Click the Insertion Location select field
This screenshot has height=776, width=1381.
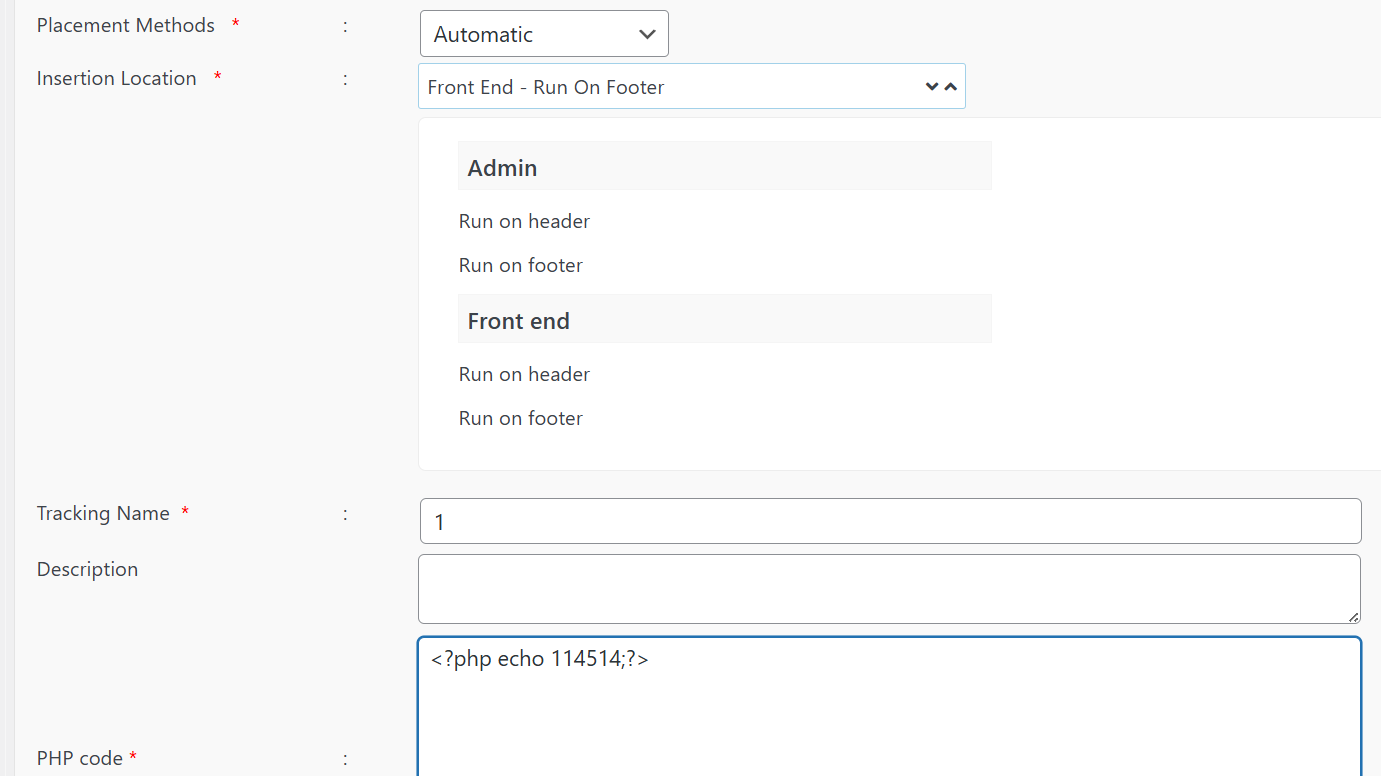point(670,87)
